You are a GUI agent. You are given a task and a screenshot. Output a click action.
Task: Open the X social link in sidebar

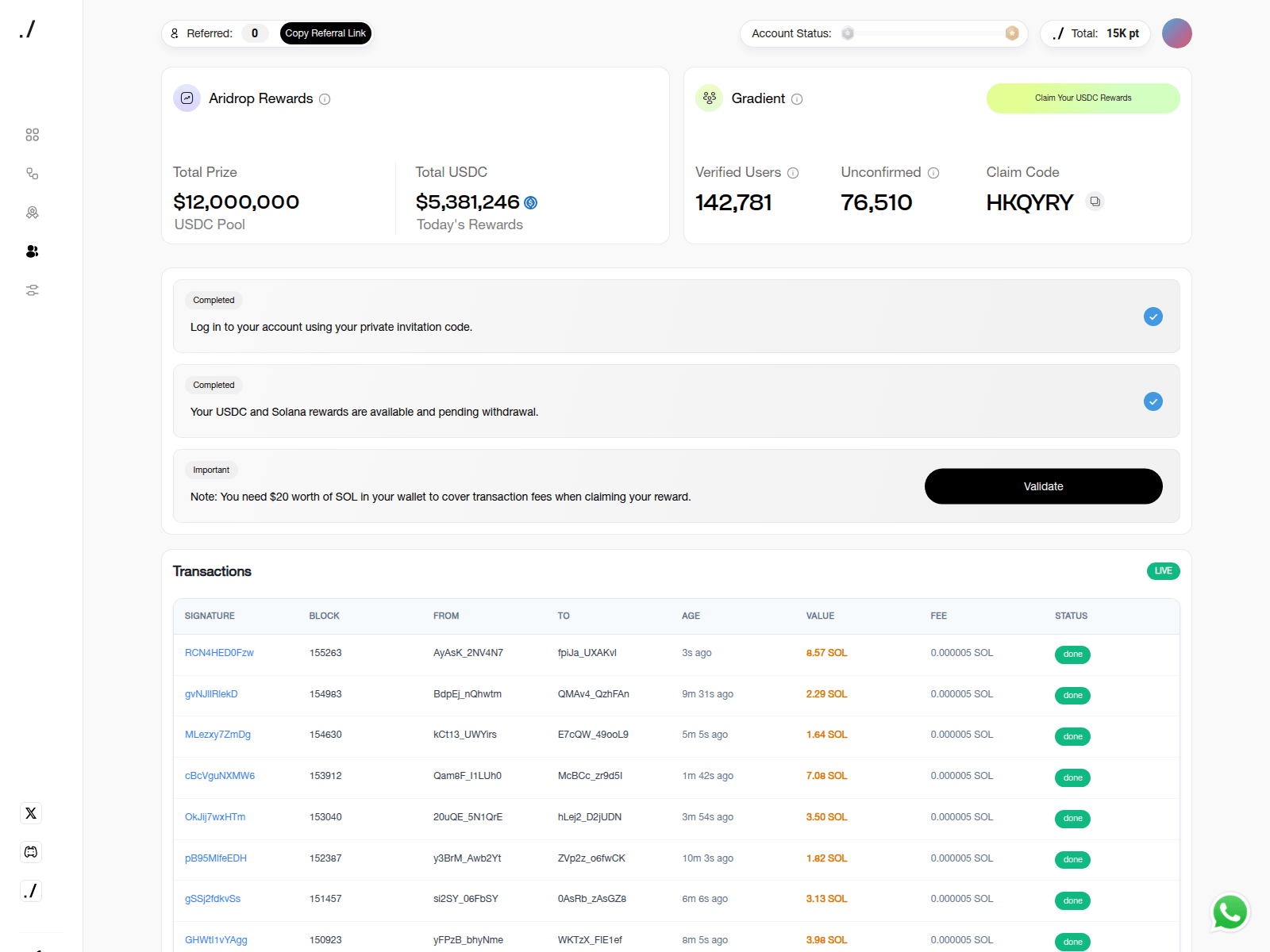[x=31, y=813]
